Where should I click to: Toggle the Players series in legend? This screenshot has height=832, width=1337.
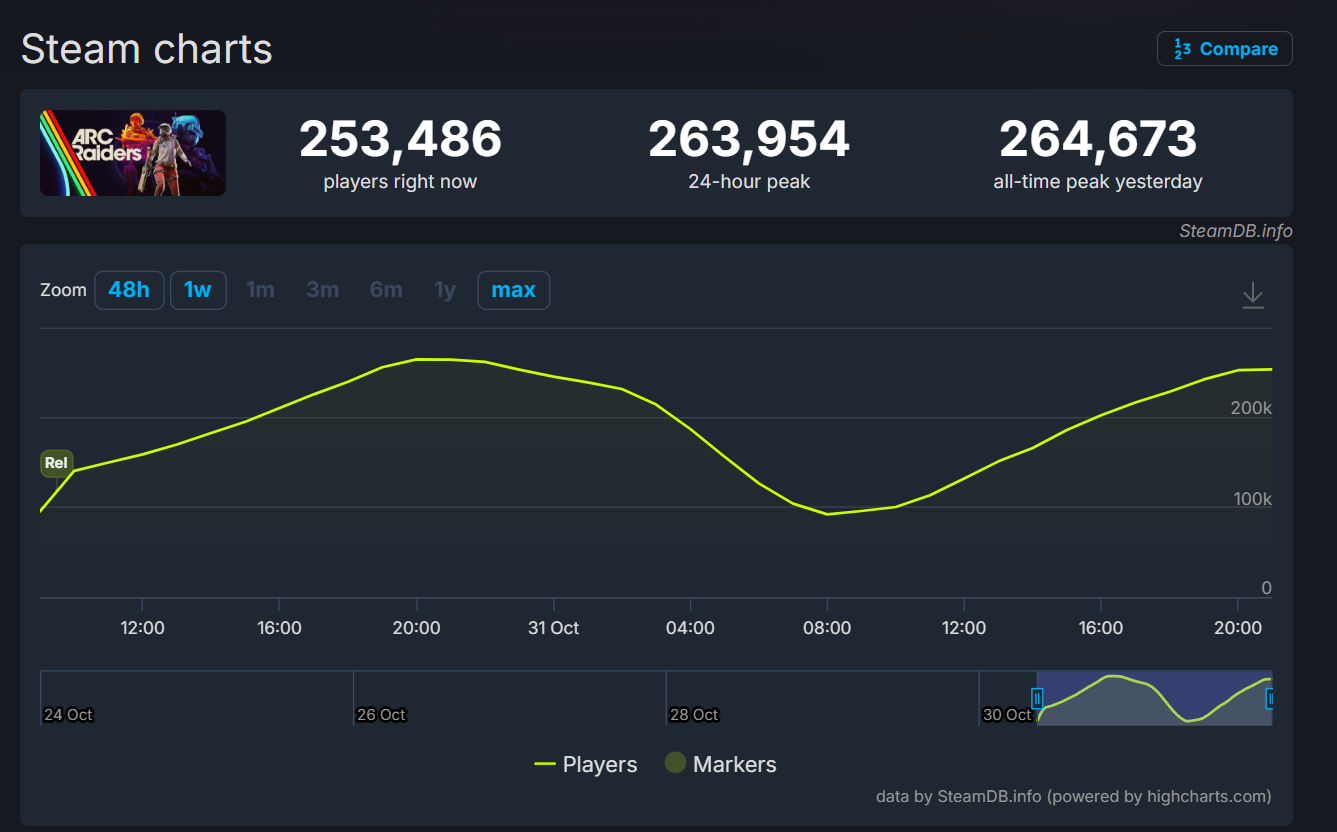tap(586, 765)
